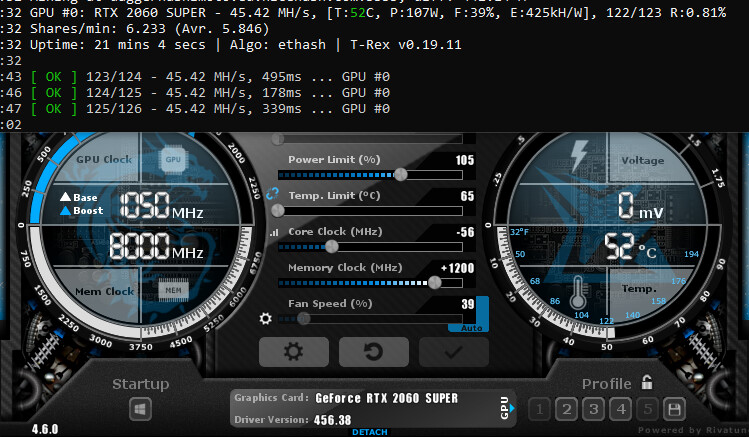Click GeForce RTX 2060 SUPER card name
Screen dimensions: 749x437
(386, 398)
